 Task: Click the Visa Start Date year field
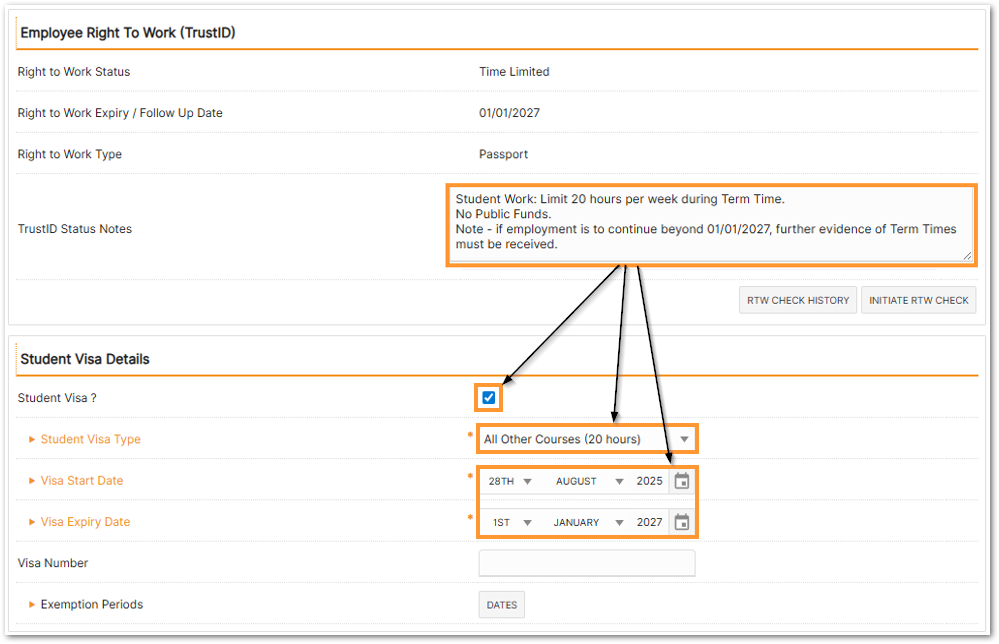pos(649,481)
